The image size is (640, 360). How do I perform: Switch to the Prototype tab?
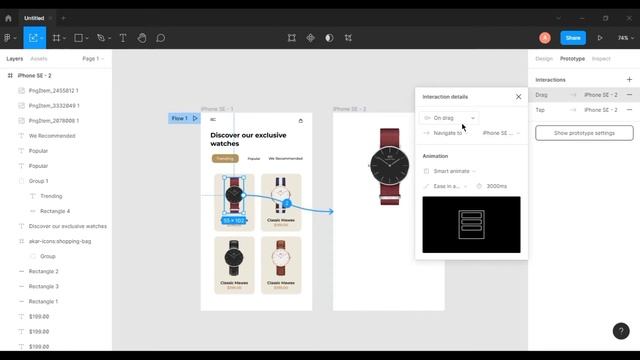coord(572,59)
